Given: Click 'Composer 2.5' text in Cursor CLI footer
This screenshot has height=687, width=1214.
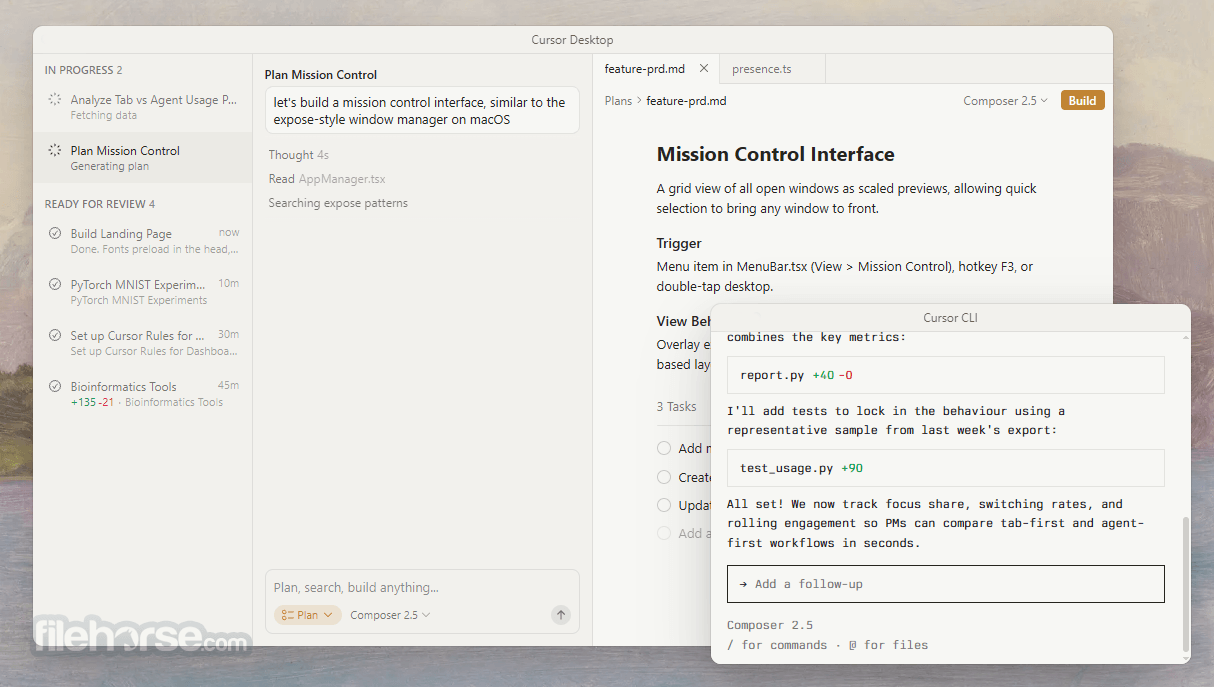Looking at the screenshot, I should click(x=770, y=626).
